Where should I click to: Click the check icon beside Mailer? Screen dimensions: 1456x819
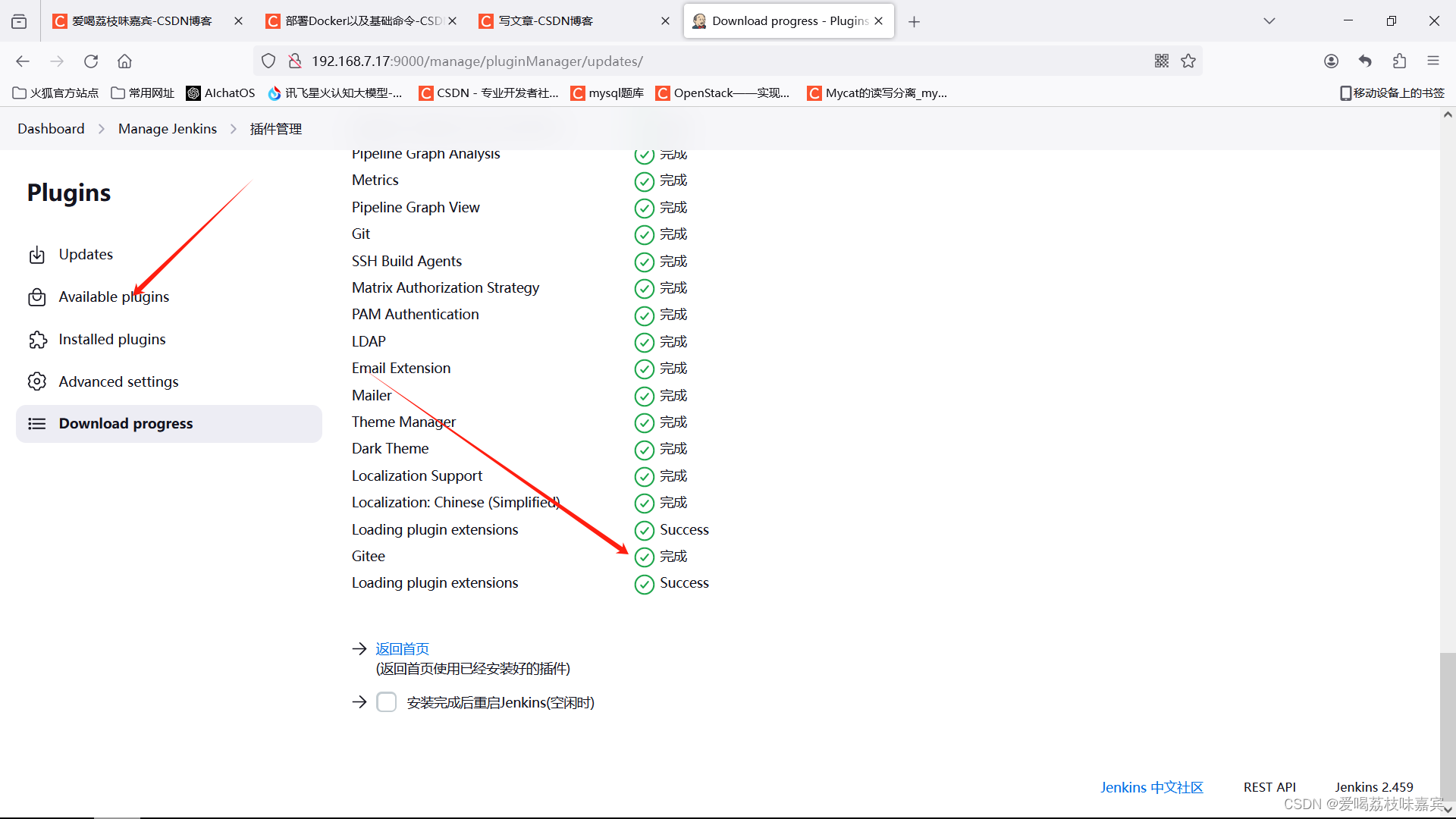click(x=645, y=396)
